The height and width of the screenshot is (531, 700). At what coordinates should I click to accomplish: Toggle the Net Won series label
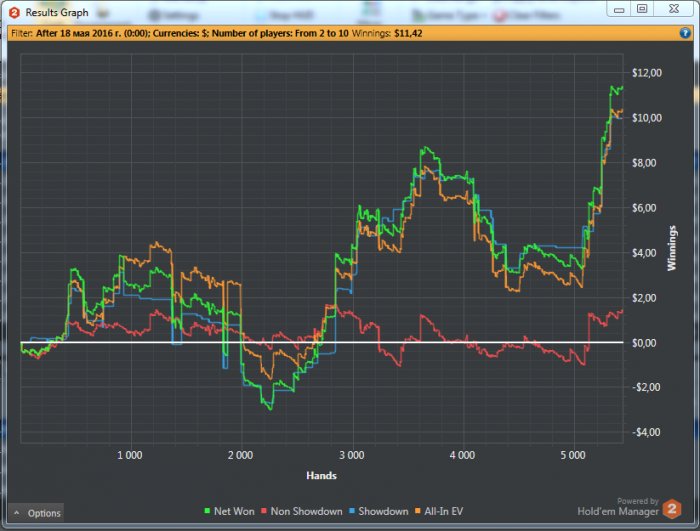click(x=233, y=512)
